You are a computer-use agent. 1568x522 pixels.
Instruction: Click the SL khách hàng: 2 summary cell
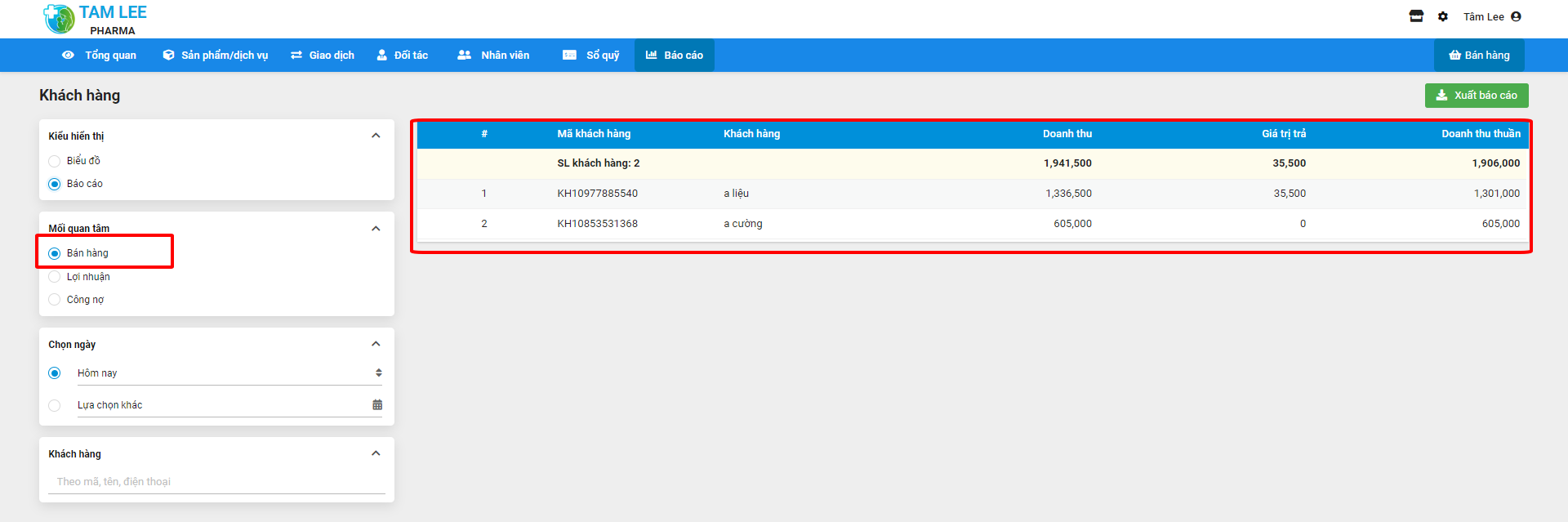[x=599, y=163]
